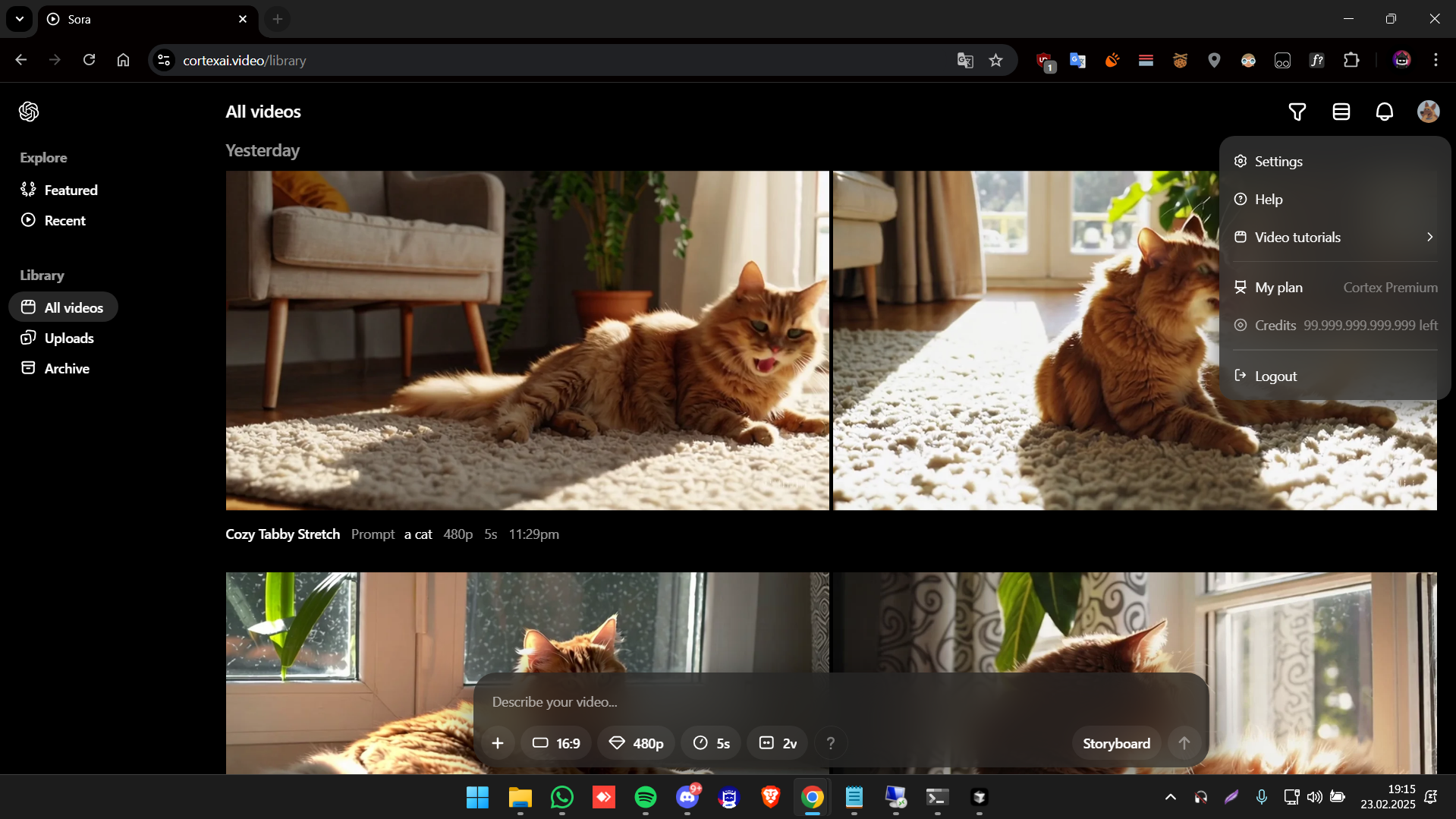Choose Logout in the profile menu

coord(1335,376)
